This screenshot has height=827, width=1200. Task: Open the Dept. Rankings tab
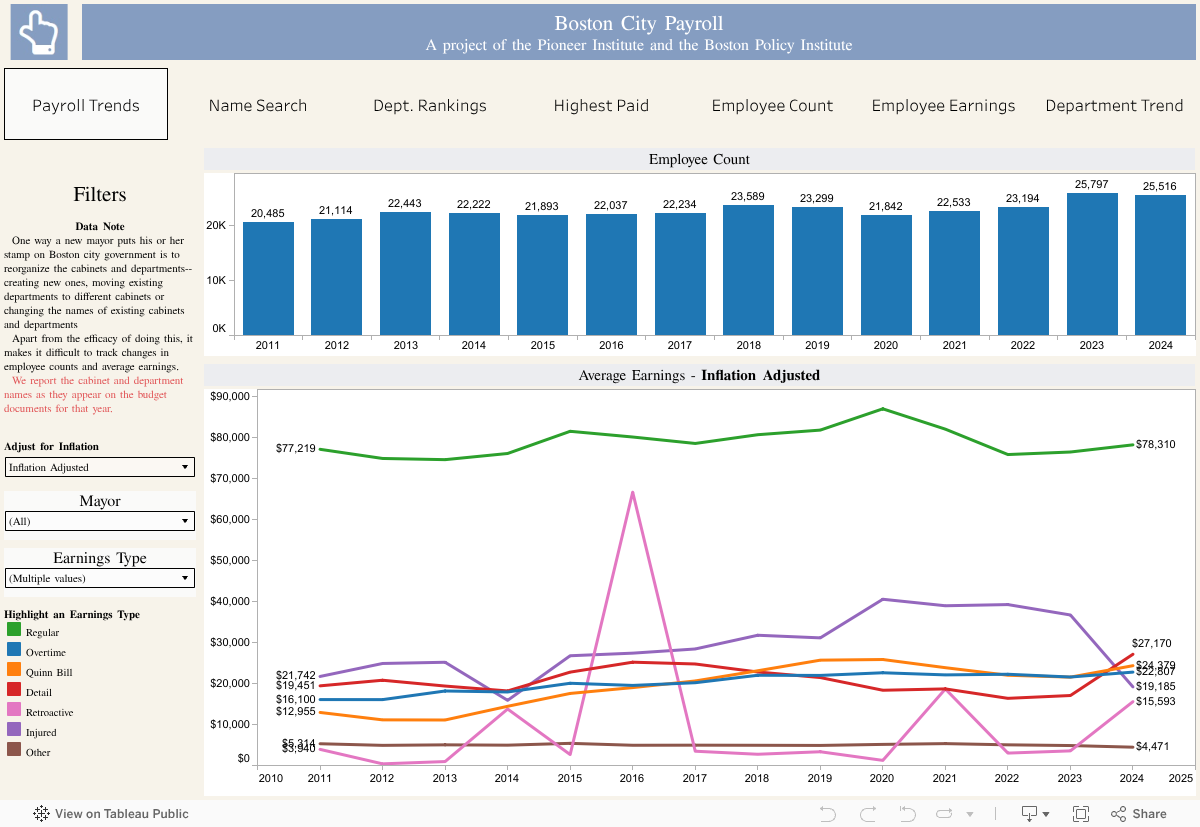[430, 105]
